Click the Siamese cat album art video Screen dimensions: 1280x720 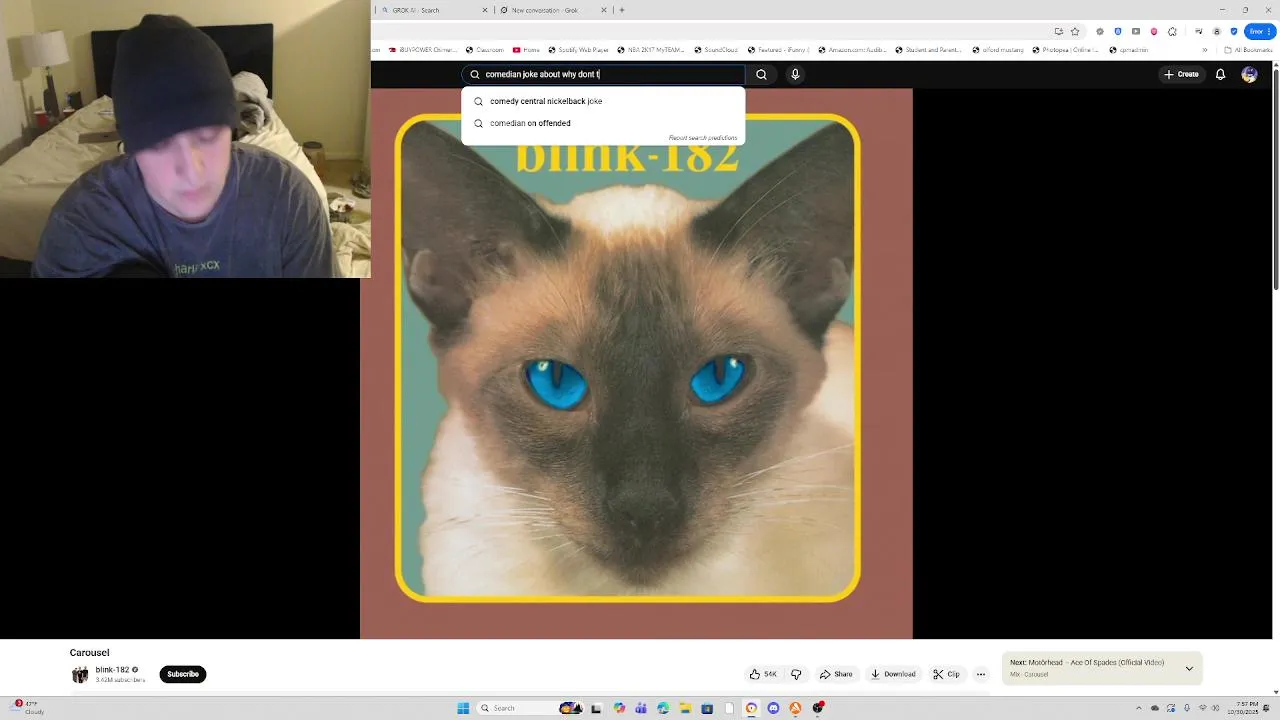(x=636, y=363)
